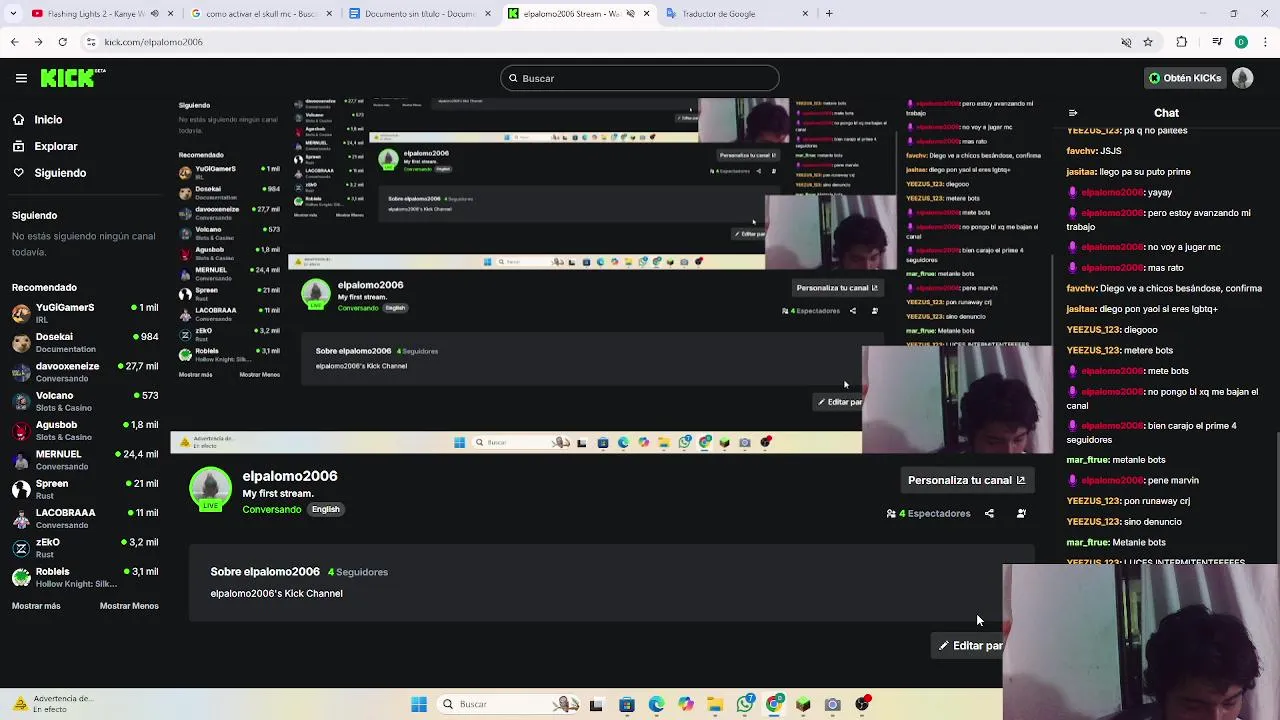The height and width of the screenshot is (720, 1280).
Task: Open LACOBRAAA recommended channel
Action: click(85, 518)
